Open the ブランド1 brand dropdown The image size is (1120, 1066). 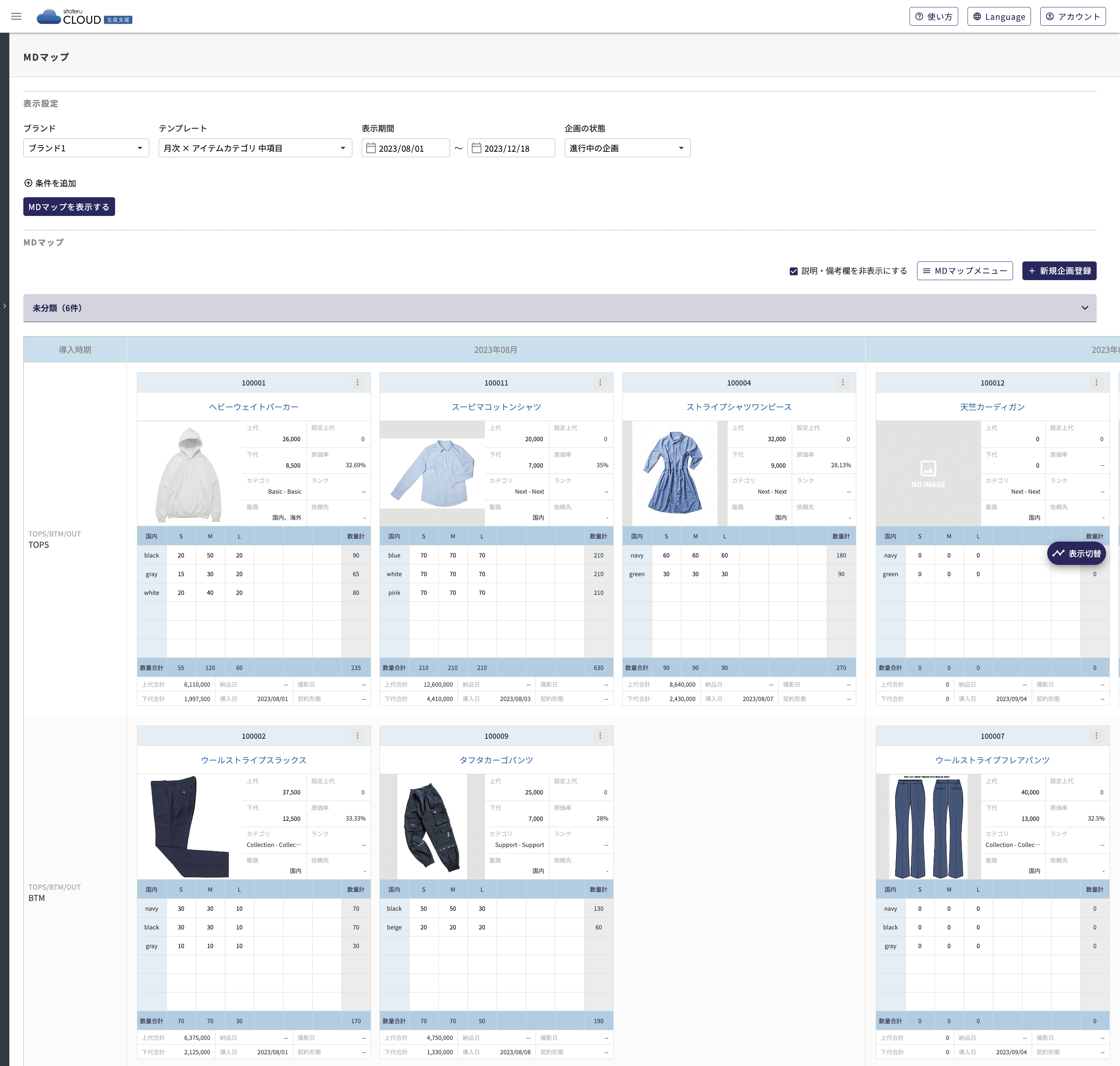point(86,148)
